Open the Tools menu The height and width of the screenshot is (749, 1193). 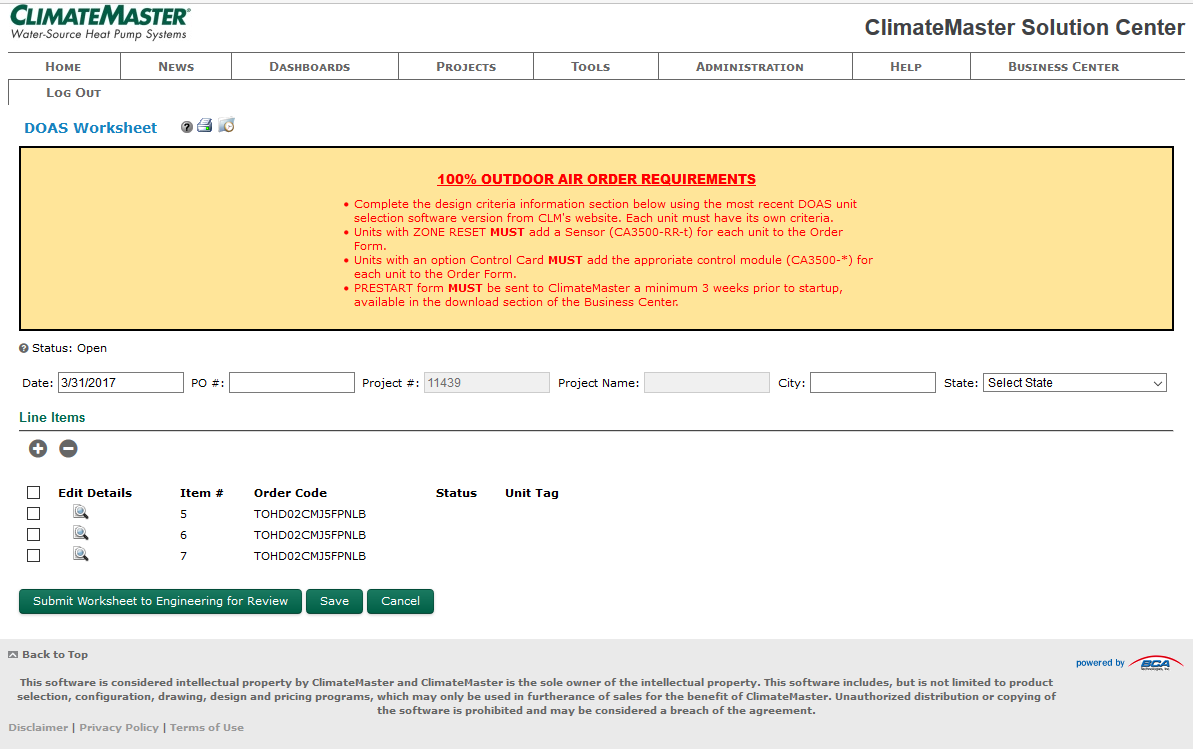[590, 67]
